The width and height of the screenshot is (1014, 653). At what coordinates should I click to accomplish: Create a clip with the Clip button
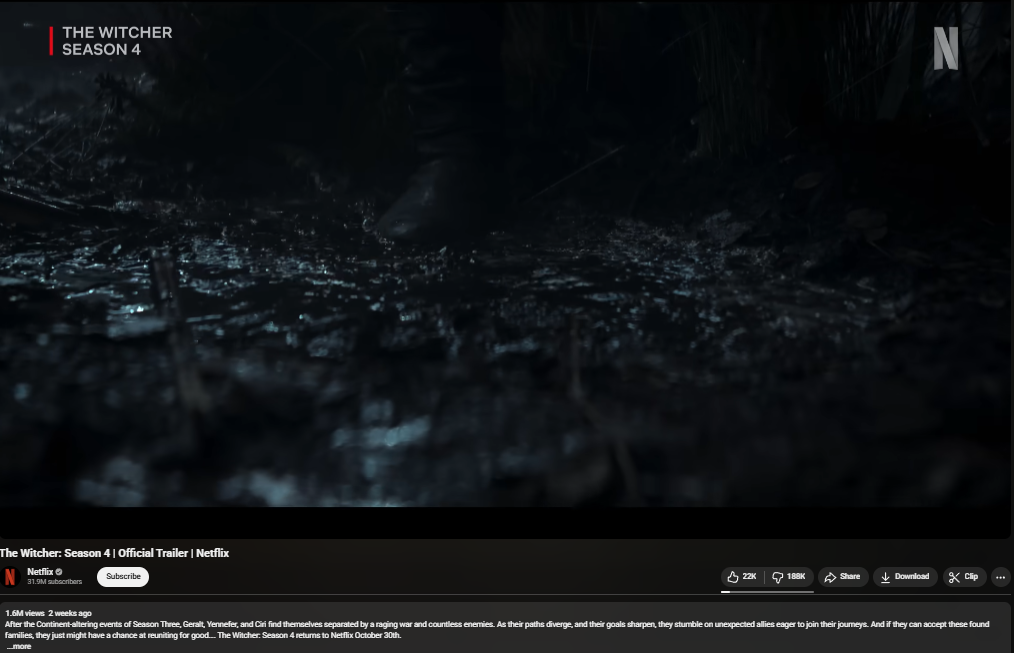tap(964, 577)
